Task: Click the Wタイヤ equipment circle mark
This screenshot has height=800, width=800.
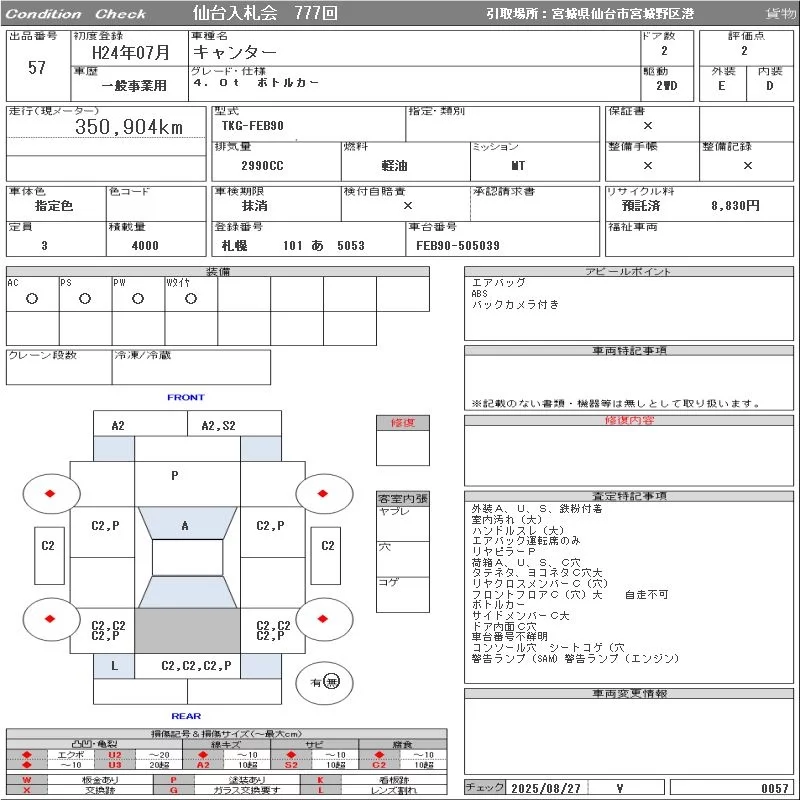Action: coord(191,299)
